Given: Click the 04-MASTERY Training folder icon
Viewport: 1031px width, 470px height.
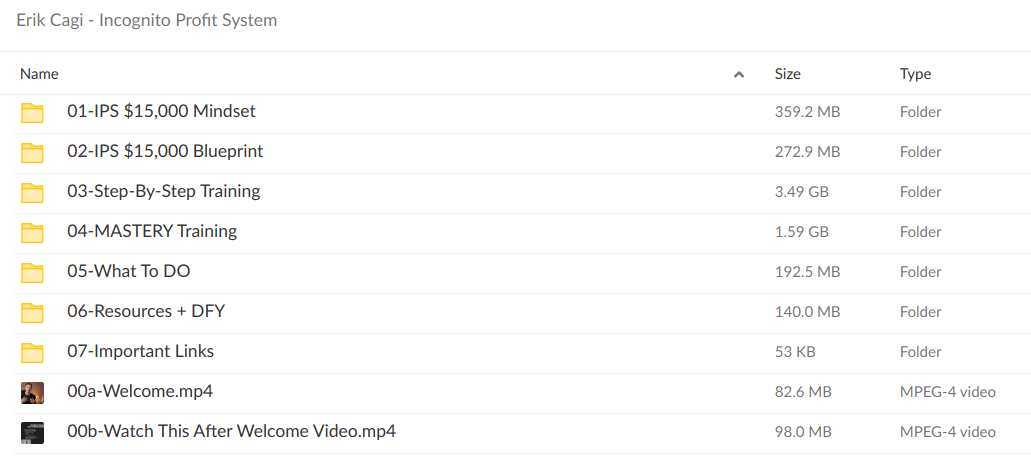Looking at the screenshot, I should tap(33, 232).
